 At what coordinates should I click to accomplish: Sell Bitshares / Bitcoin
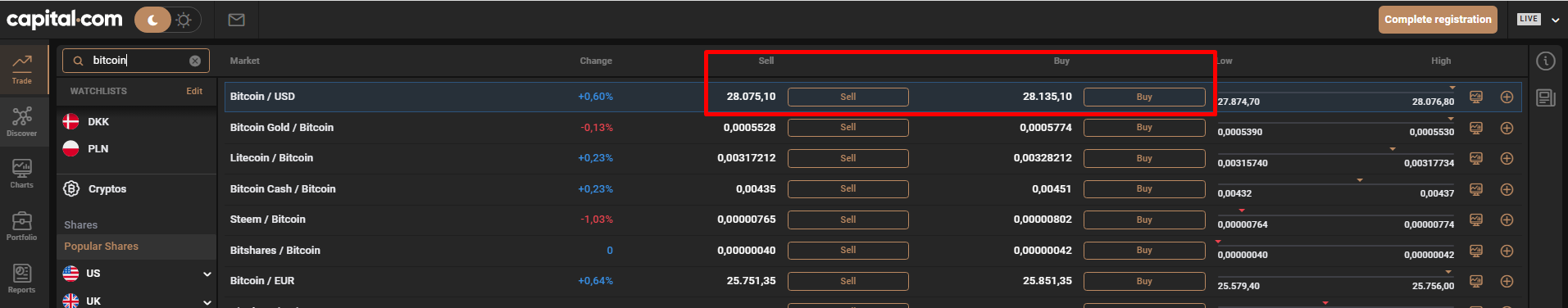coord(848,251)
